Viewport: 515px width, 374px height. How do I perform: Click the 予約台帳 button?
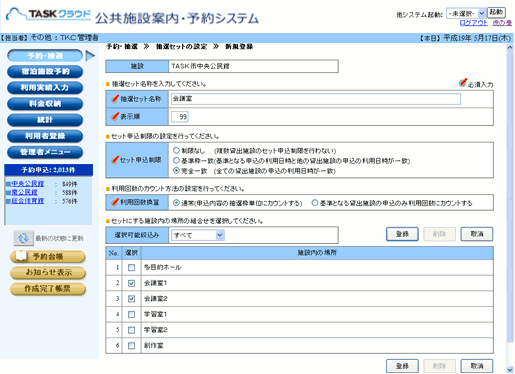[x=48, y=256]
